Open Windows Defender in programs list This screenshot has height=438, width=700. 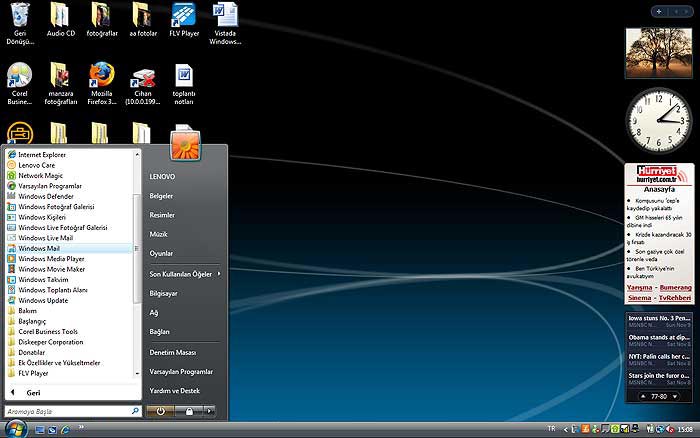[x=46, y=196]
